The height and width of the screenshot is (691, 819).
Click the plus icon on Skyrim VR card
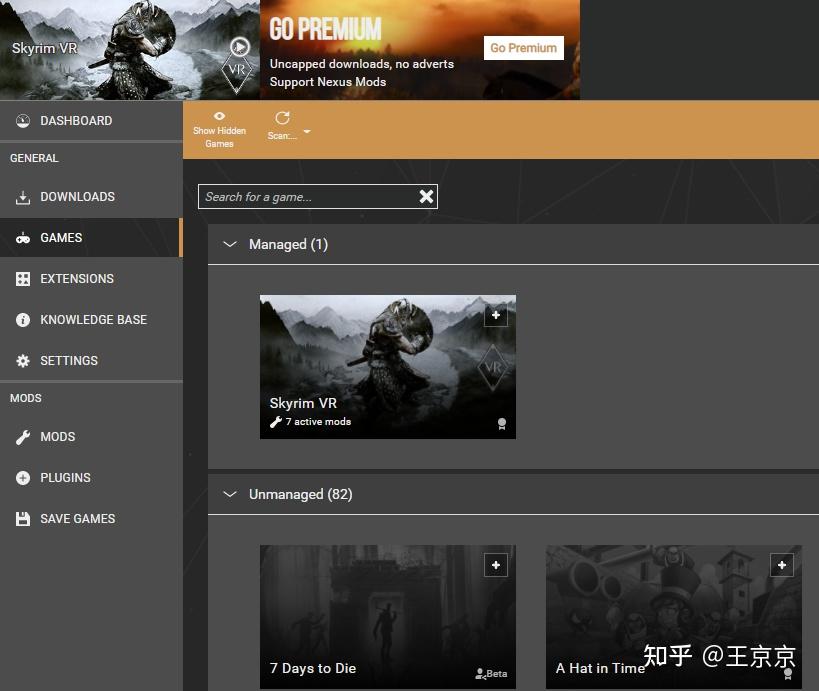[496, 315]
